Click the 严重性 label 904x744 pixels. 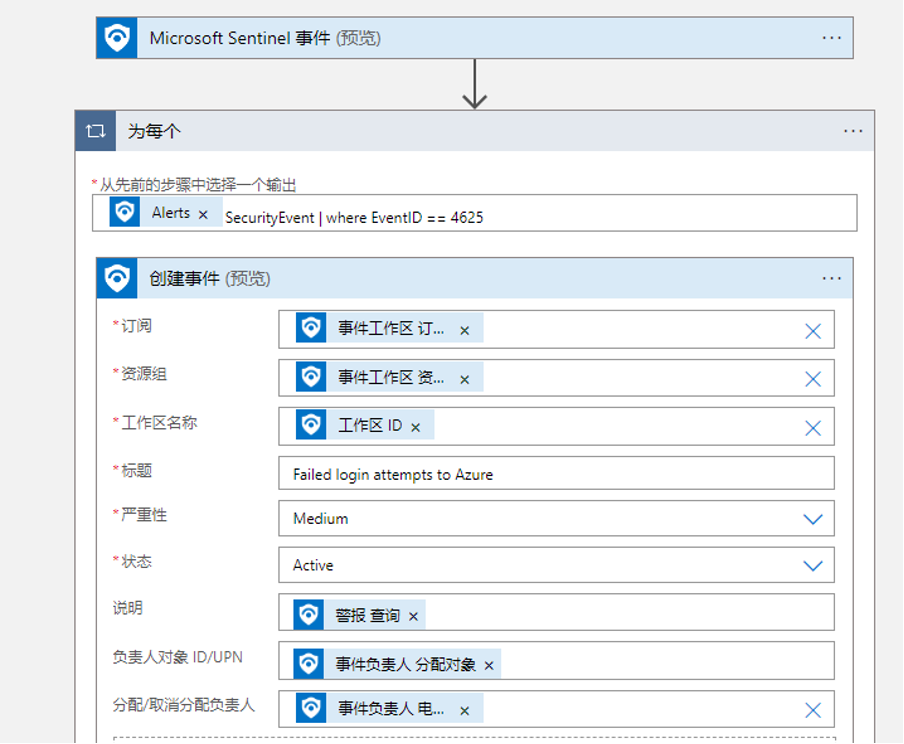coord(144,514)
